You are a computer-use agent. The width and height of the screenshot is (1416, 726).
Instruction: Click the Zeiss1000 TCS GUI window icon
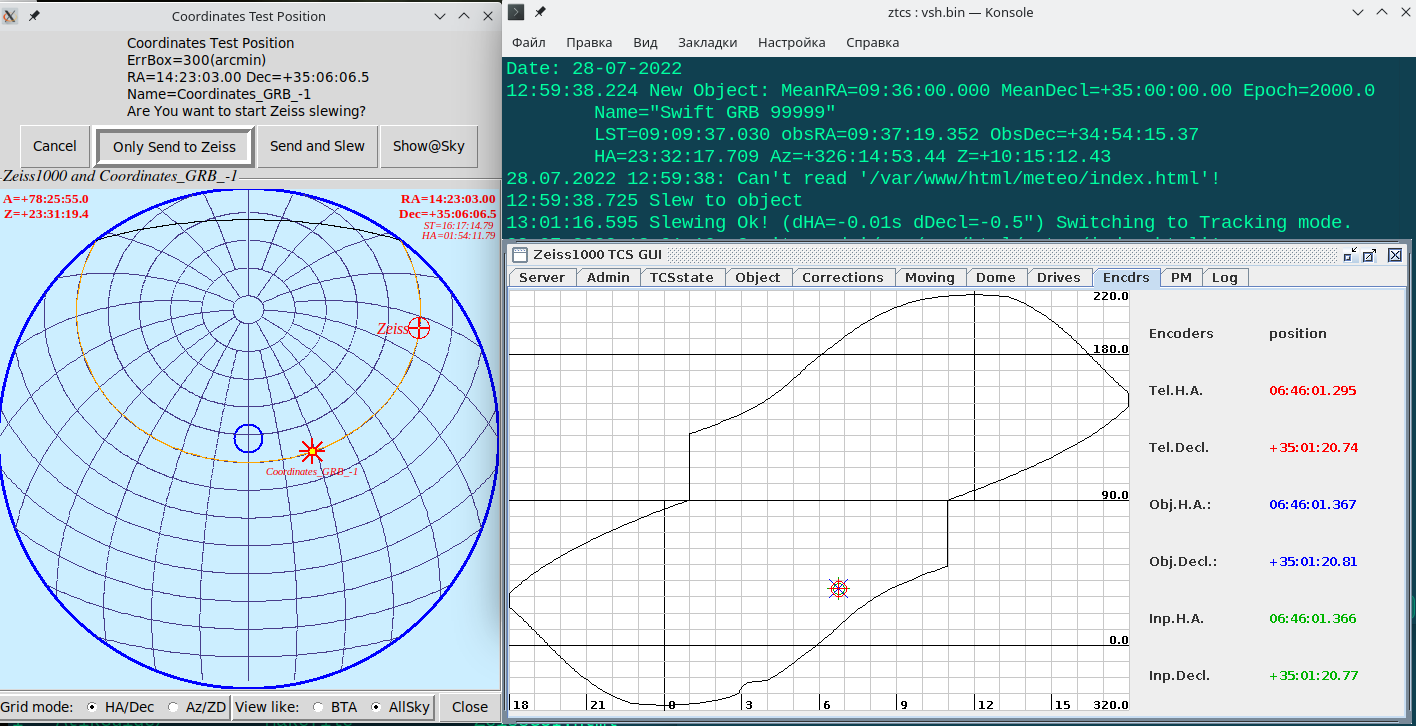coord(519,255)
